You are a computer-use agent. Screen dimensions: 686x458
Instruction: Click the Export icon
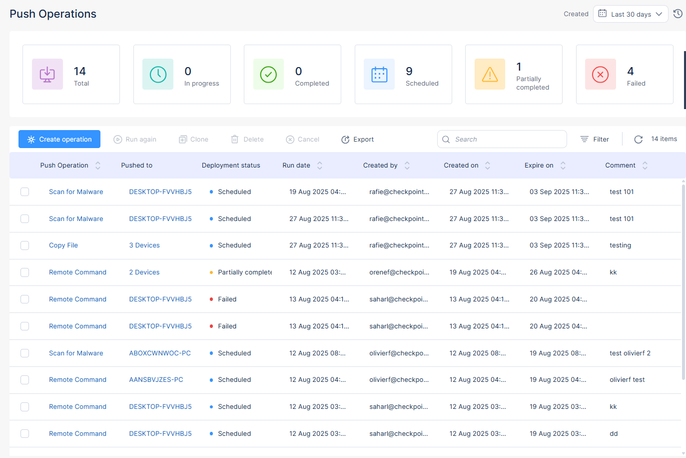345,139
